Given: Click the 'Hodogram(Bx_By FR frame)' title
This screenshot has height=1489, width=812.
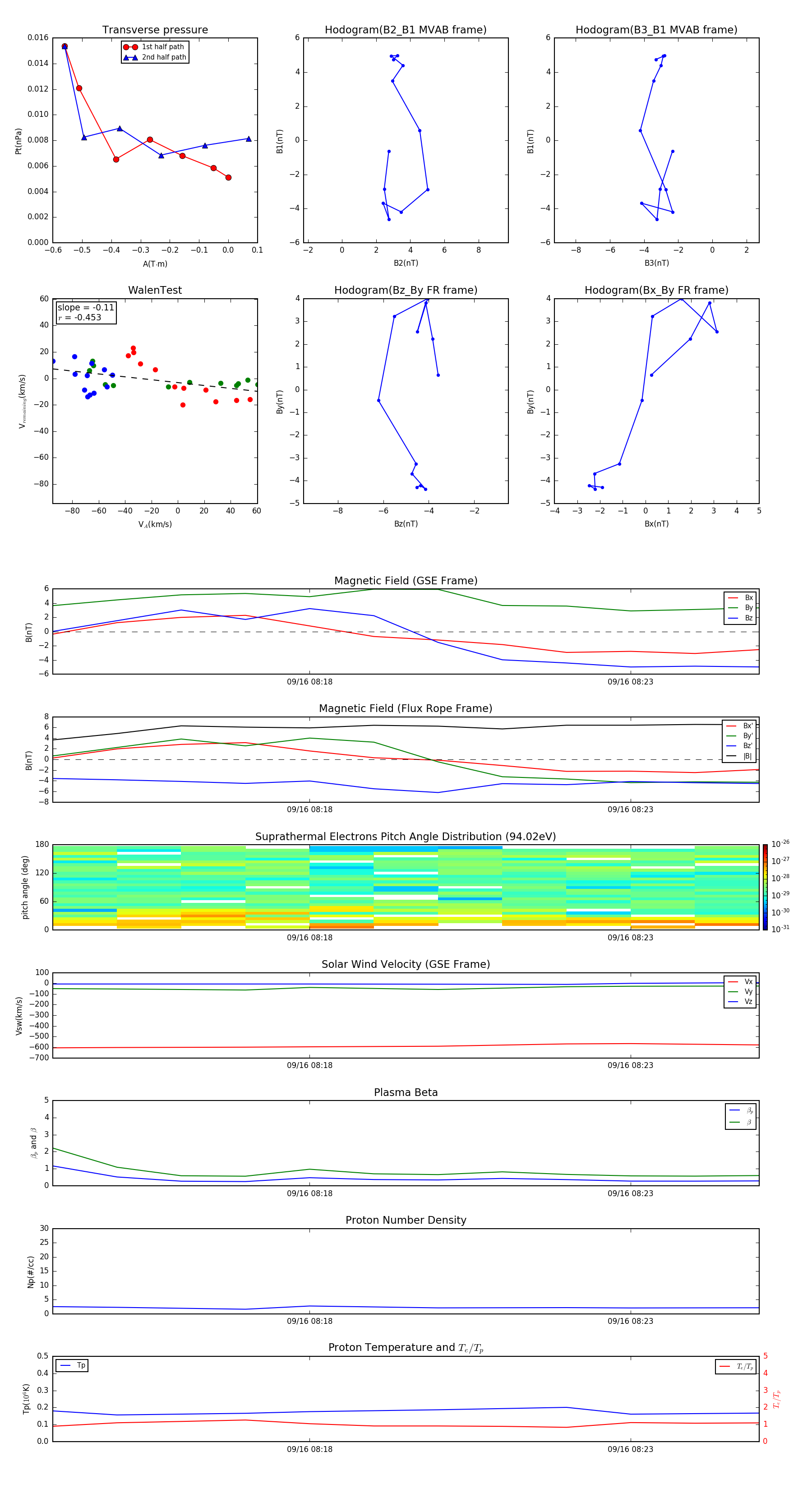Looking at the screenshot, I should click(x=656, y=290).
